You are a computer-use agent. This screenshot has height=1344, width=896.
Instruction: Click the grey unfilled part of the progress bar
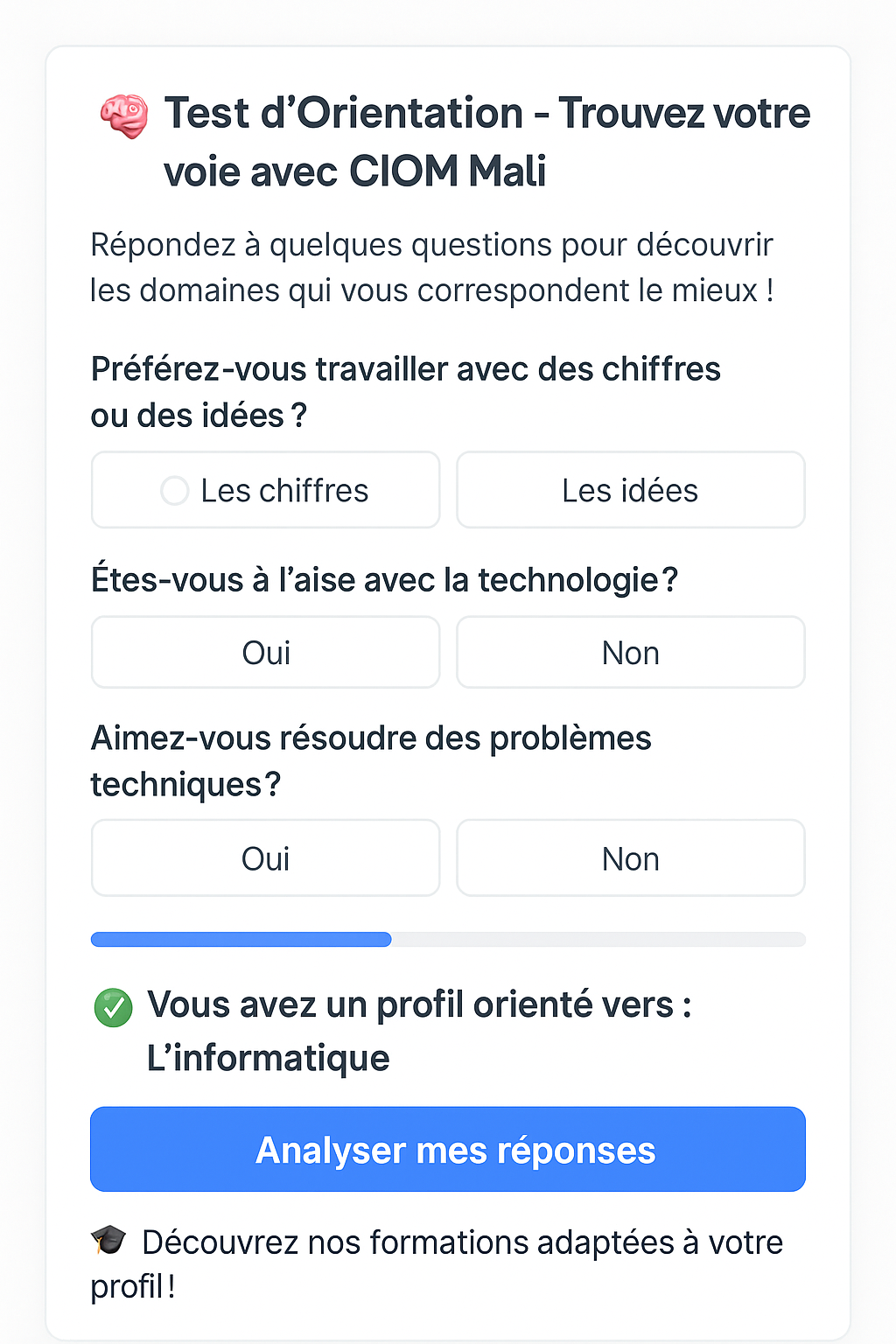click(x=598, y=940)
